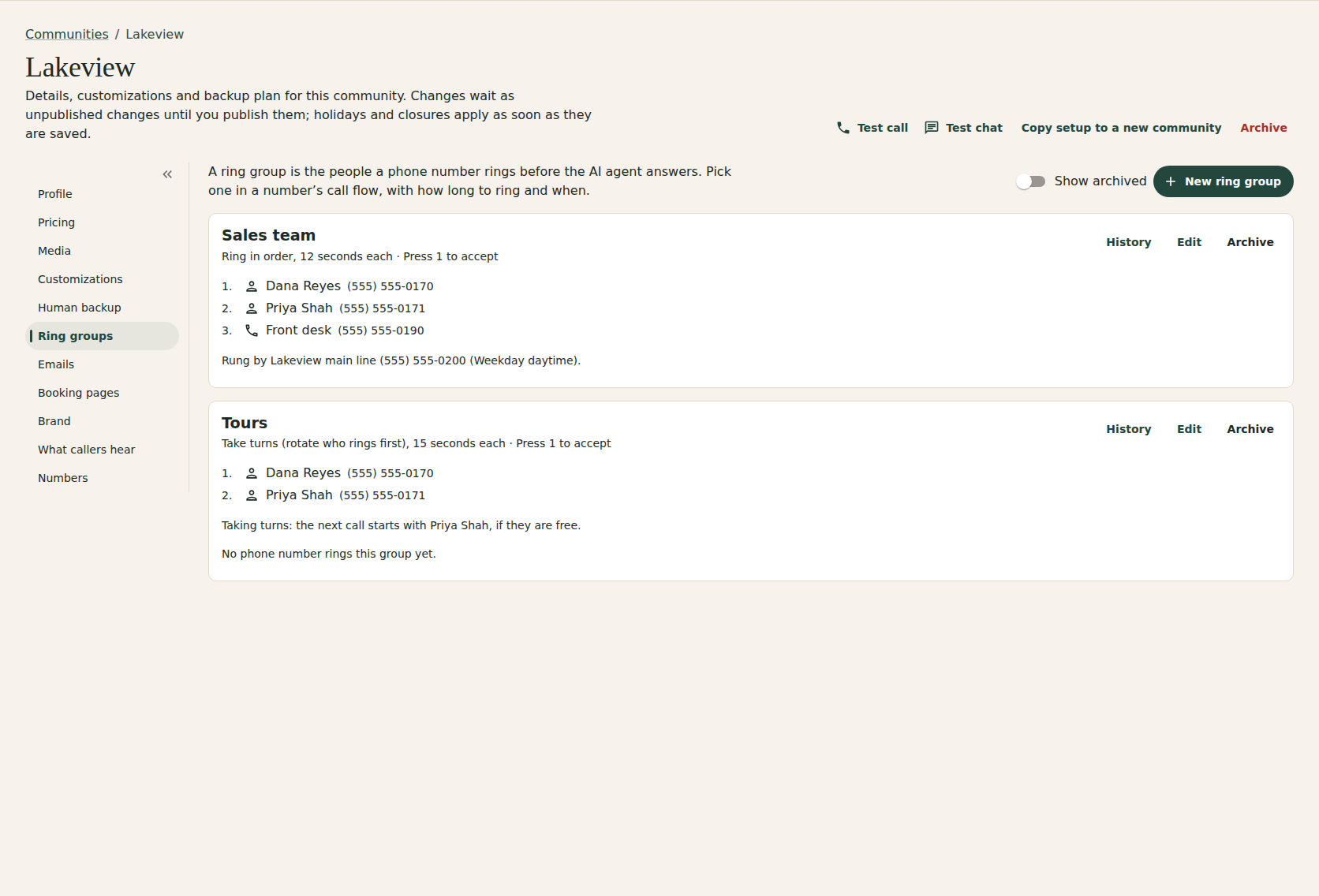Click Copy setup to a new community
Image resolution: width=1319 pixels, height=896 pixels.
pyautogui.click(x=1121, y=128)
